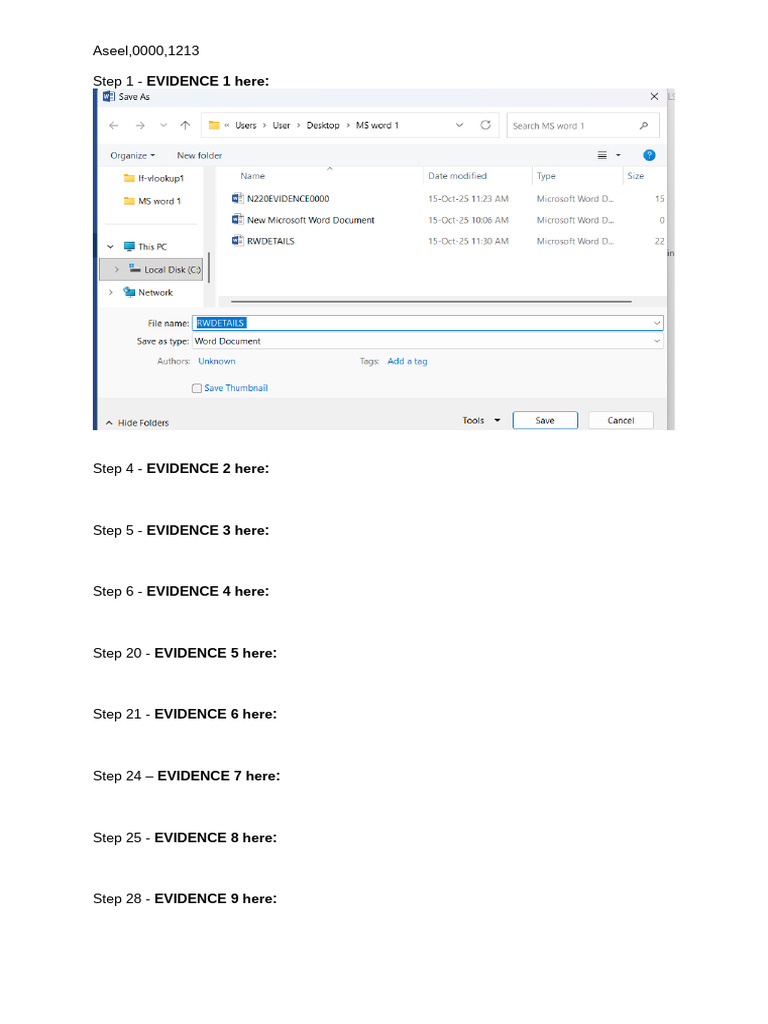Viewport: 768px width, 1024px height.
Task: Collapse the folders pane with Hide Folders
Action: click(137, 423)
